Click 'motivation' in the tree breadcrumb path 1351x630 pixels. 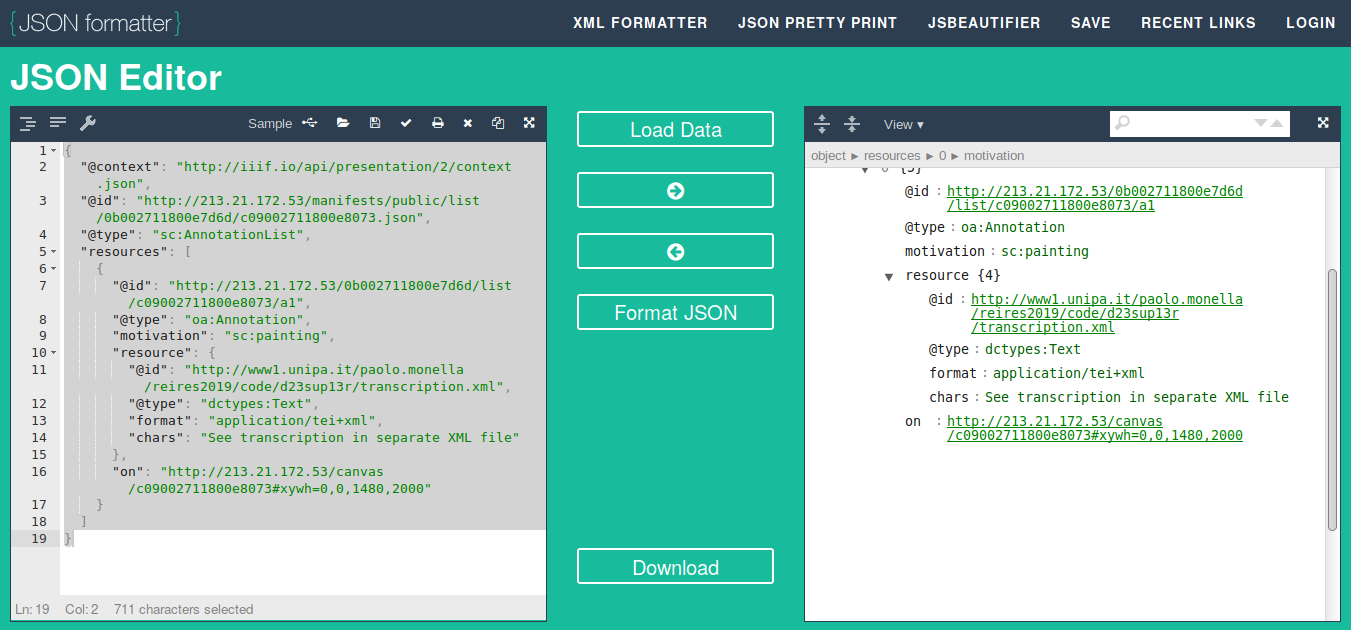pos(994,155)
